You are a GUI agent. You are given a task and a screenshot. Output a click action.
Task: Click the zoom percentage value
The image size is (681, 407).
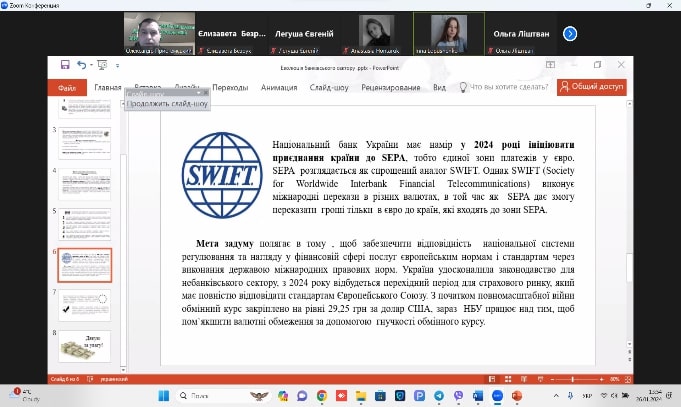tap(614, 379)
